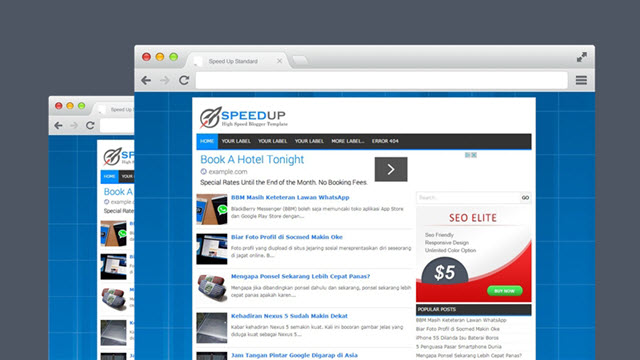Screen dimensions: 640x360
Task: Click the forward arrow in front browser
Action: pos(165,80)
